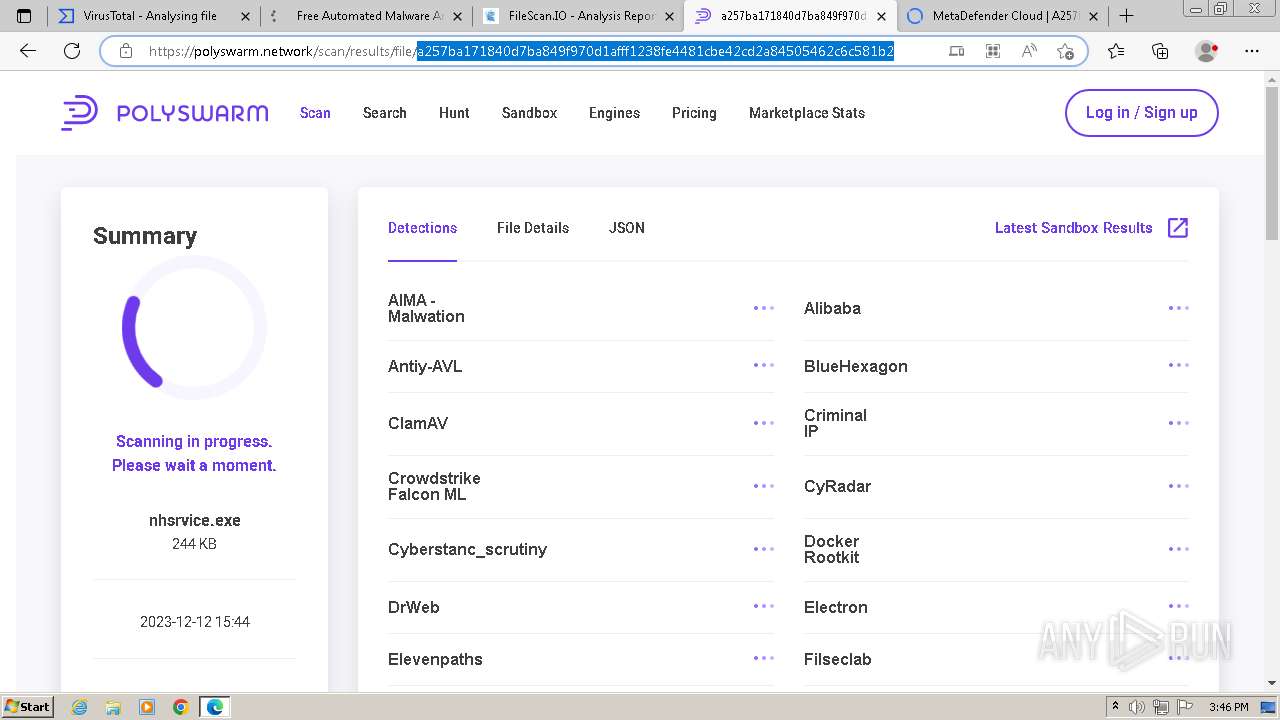Image resolution: width=1280 pixels, height=720 pixels.
Task: Open Edge taskbar icon
Action: [x=215, y=707]
